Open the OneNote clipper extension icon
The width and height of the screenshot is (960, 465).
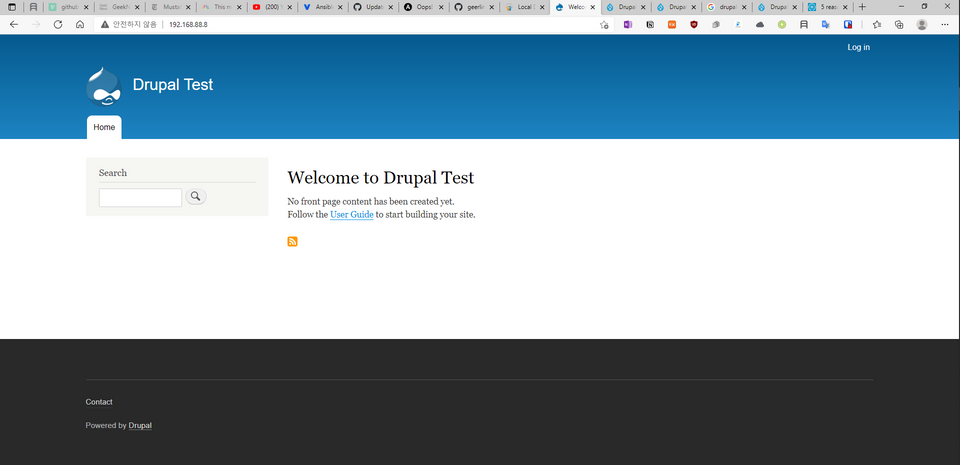coord(628,24)
